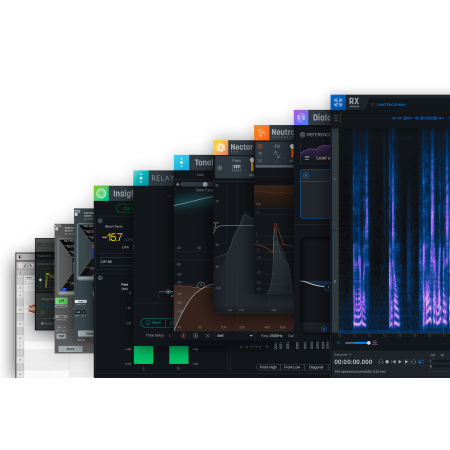This screenshot has height=450, width=450.
Task: Click the RX logo icon
Action: [x=338, y=102]
